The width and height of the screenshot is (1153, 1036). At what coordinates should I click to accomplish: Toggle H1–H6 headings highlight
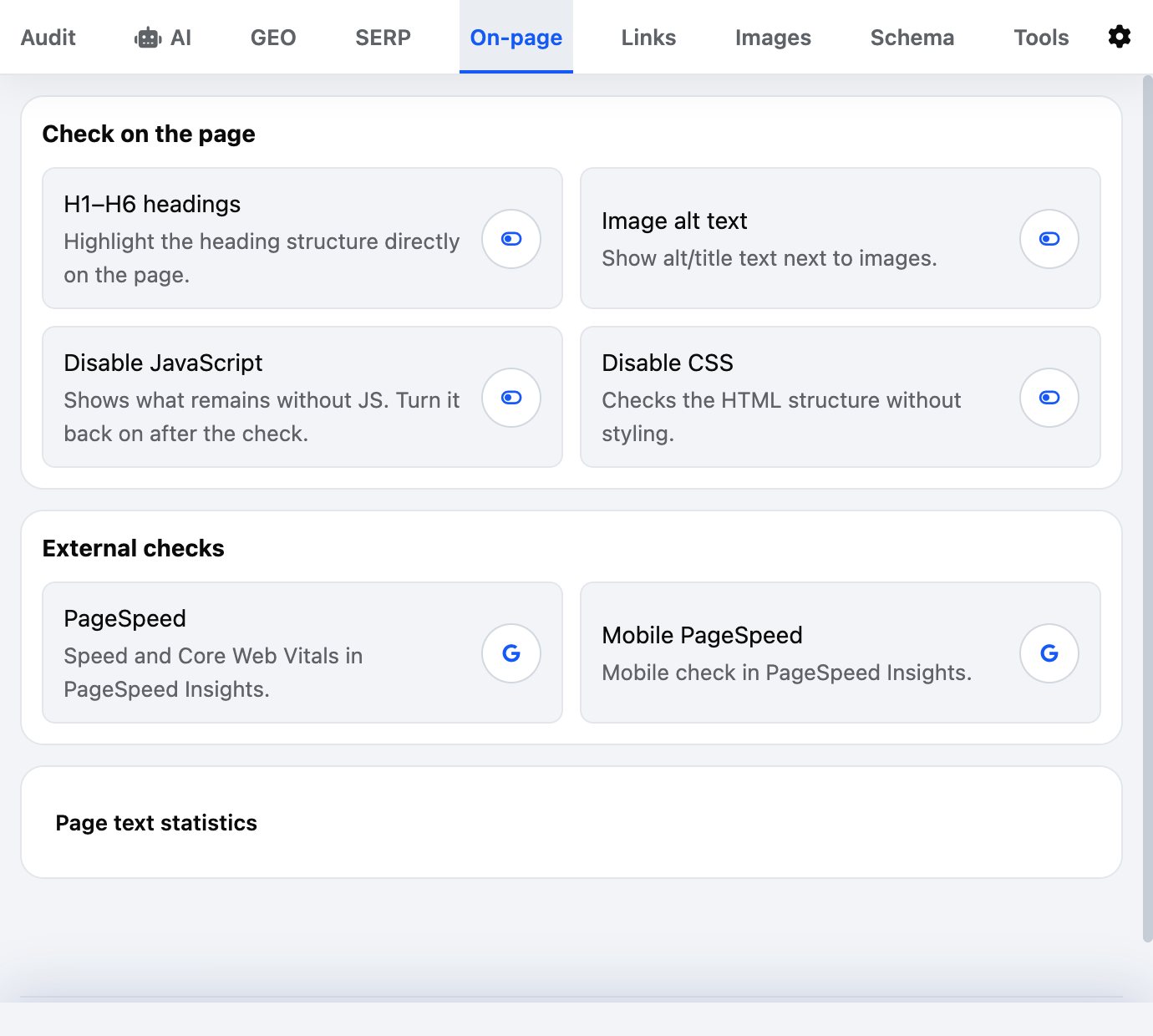pos(511,239)
